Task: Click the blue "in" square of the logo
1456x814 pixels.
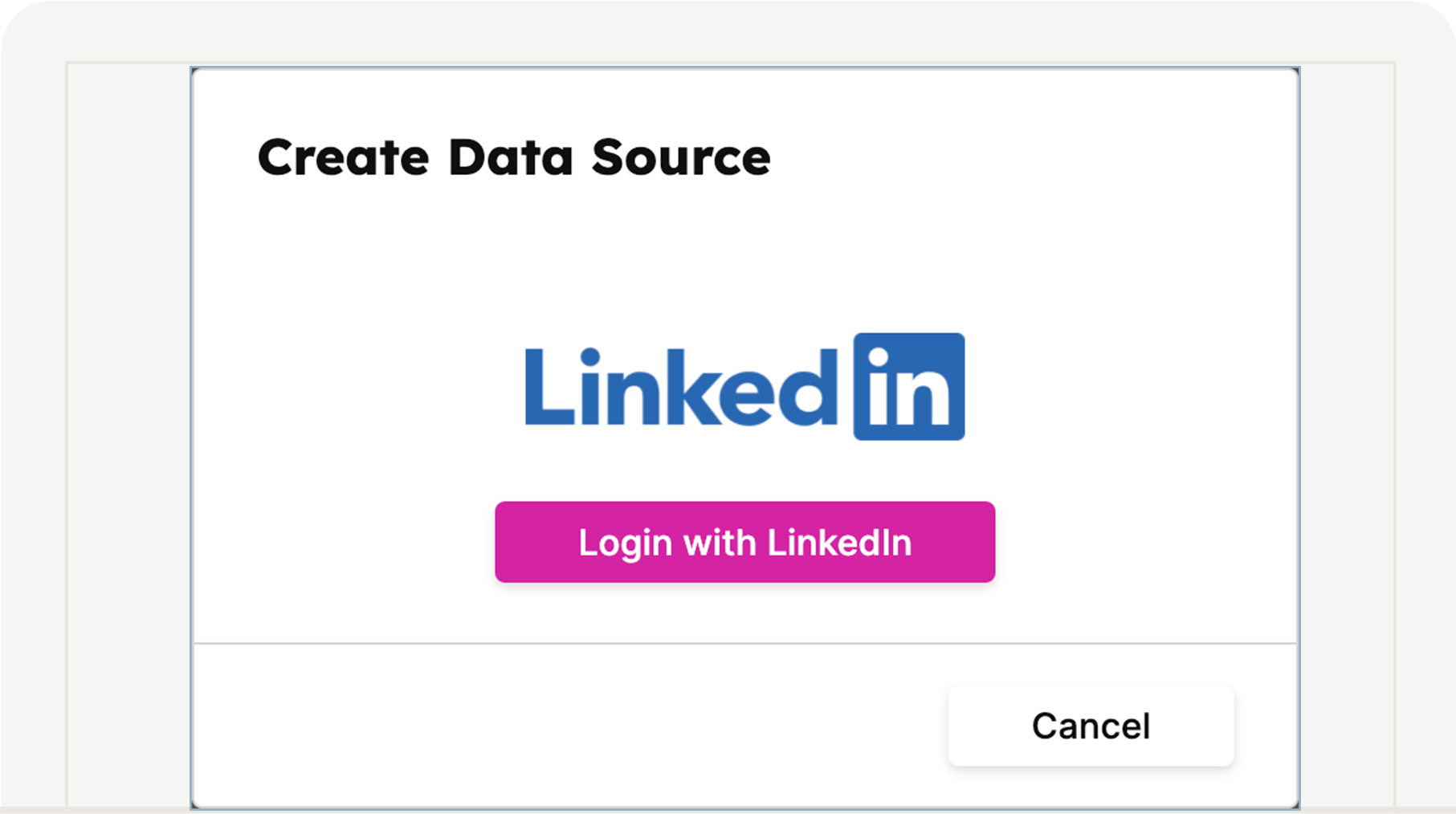Action: click(908, 387)
